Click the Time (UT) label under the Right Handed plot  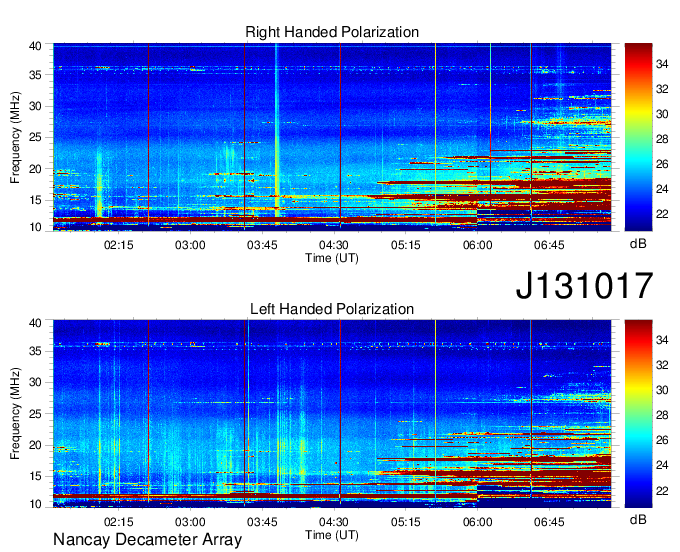tap(332, 258)
